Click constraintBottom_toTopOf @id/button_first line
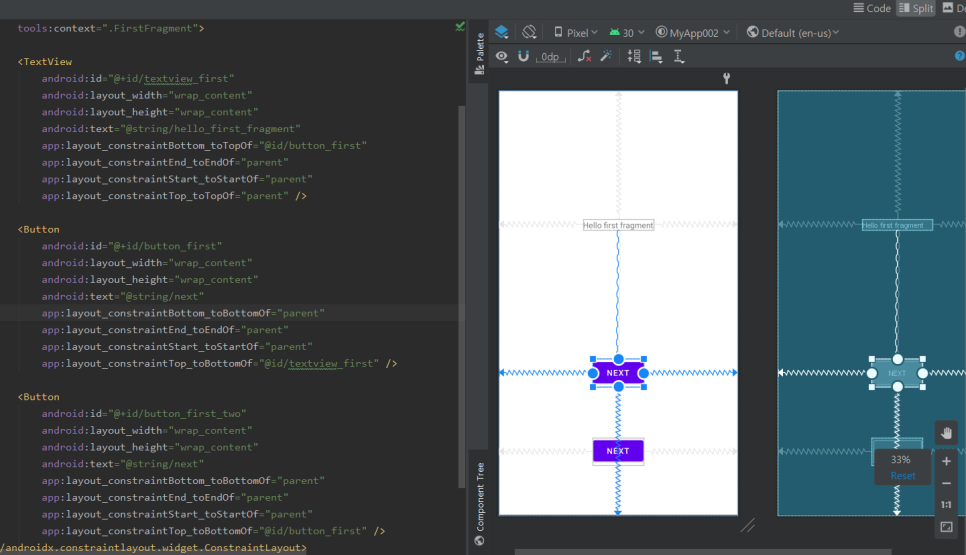 pos(204,145)
